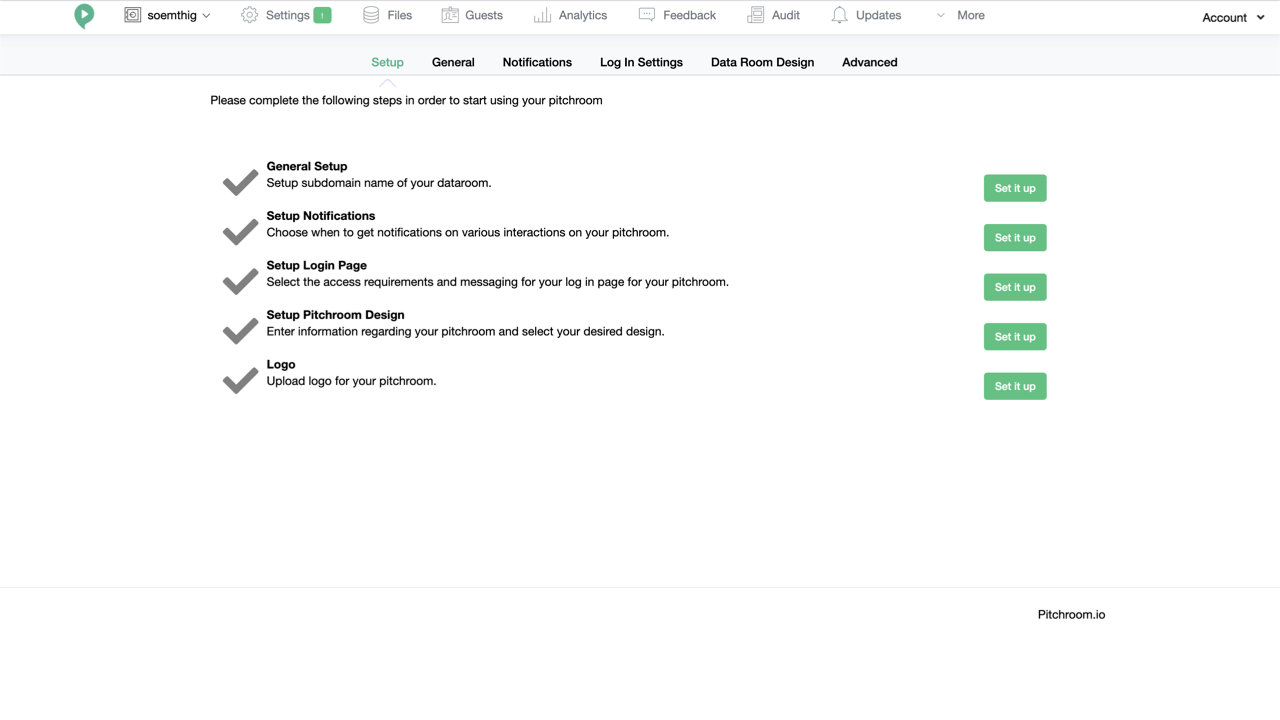1280x720 pixels.
Task: Open the Feedback navigation item
Action: 677,15
